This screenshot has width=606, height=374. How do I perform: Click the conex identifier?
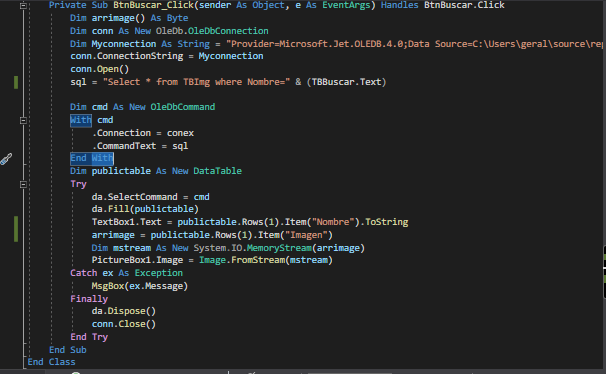[180, 133]
